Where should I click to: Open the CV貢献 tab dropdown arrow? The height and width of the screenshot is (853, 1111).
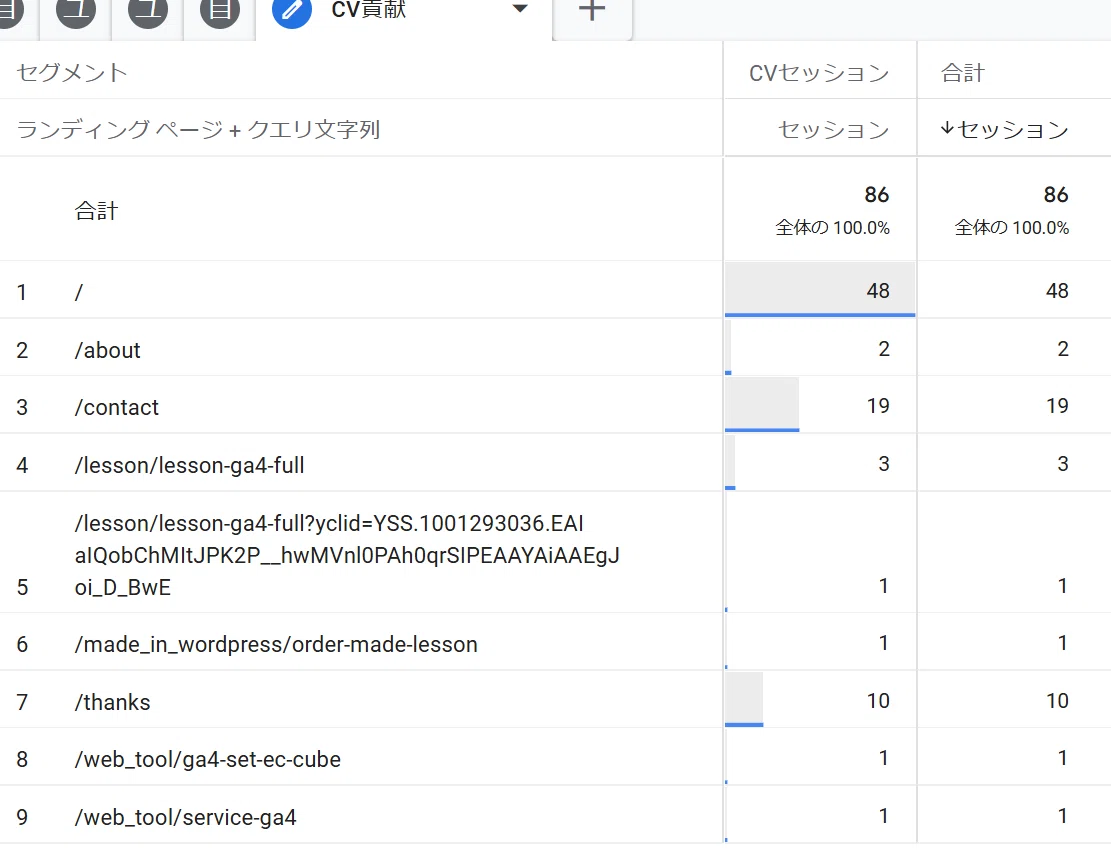coord(520,9)
